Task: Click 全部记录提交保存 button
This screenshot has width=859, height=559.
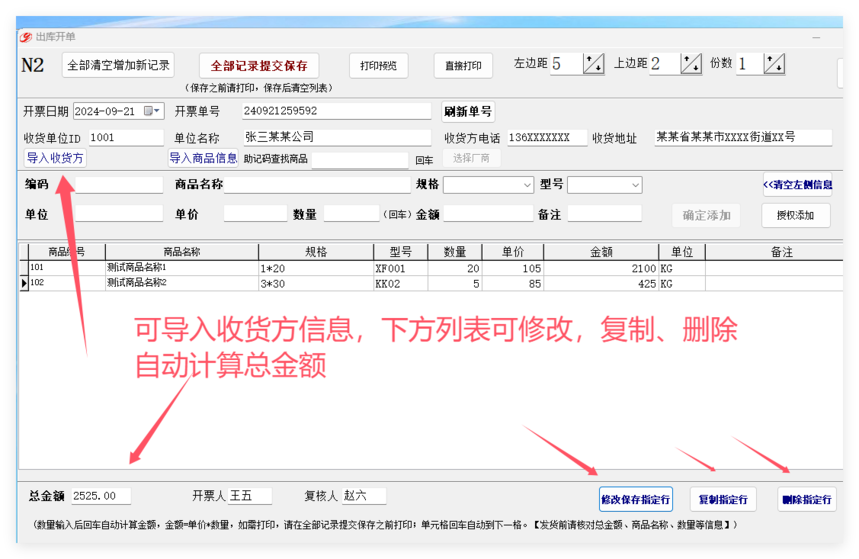Action: (259, 66)
